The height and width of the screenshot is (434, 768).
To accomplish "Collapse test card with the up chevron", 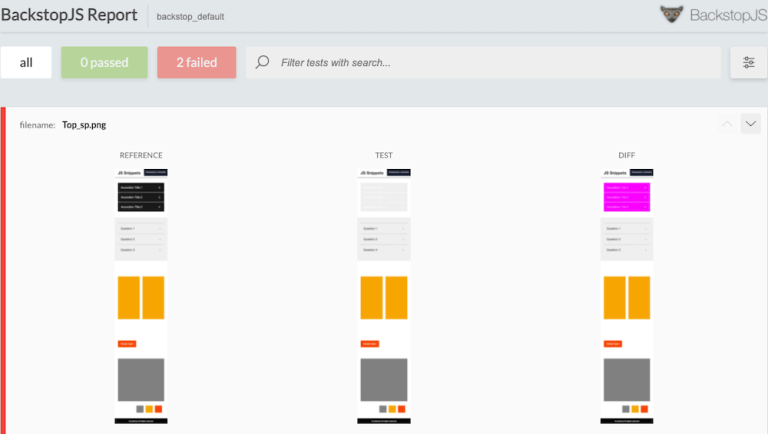I will pyautogui.click(x=726, y=124).
